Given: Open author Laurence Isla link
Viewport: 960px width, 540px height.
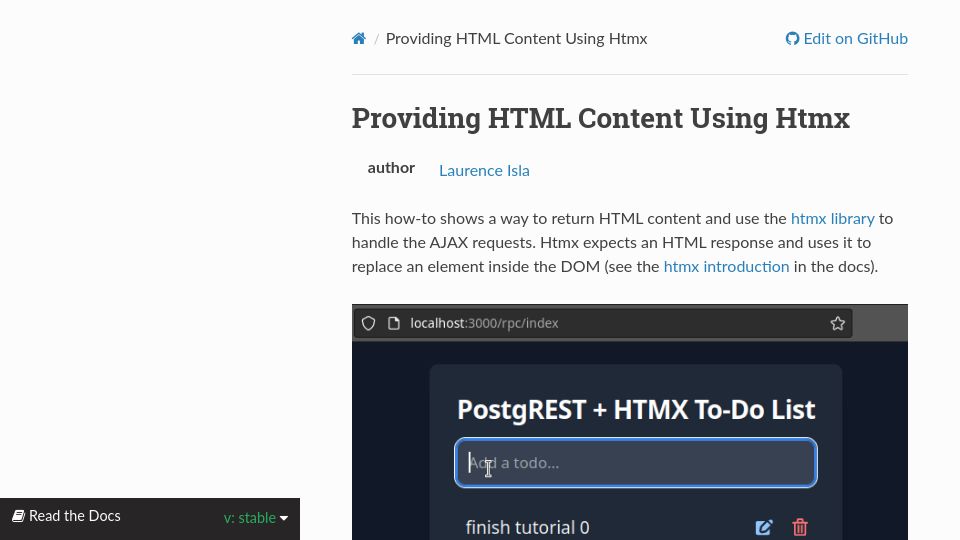Looking at the screenshot, I should tap(484, 171).
